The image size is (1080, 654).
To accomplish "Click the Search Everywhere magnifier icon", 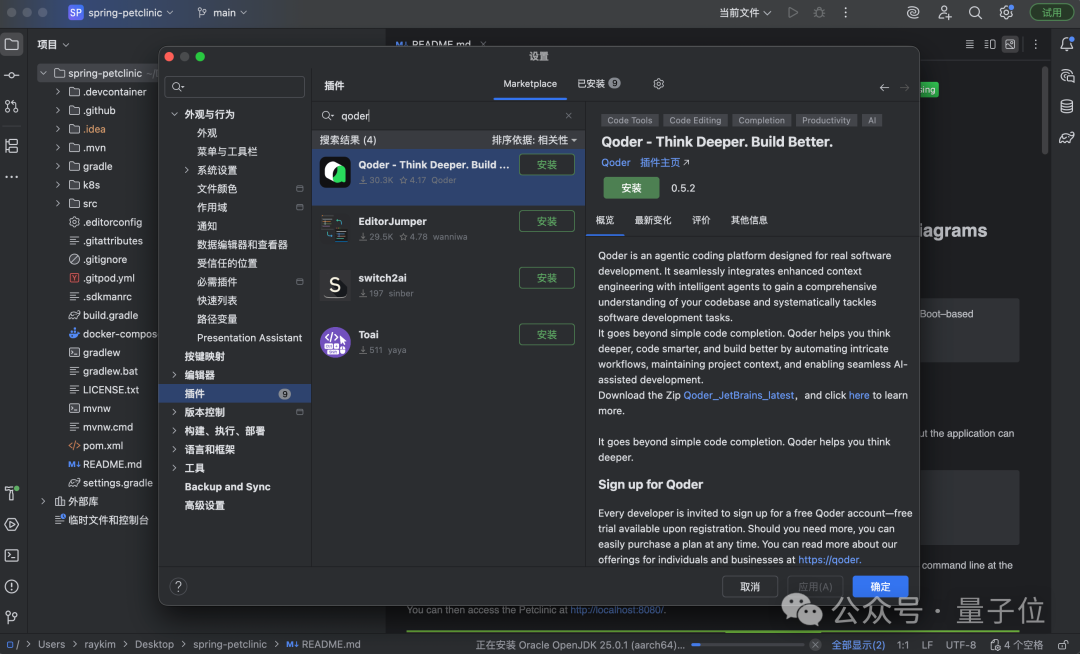I will (x=975, y=13).
